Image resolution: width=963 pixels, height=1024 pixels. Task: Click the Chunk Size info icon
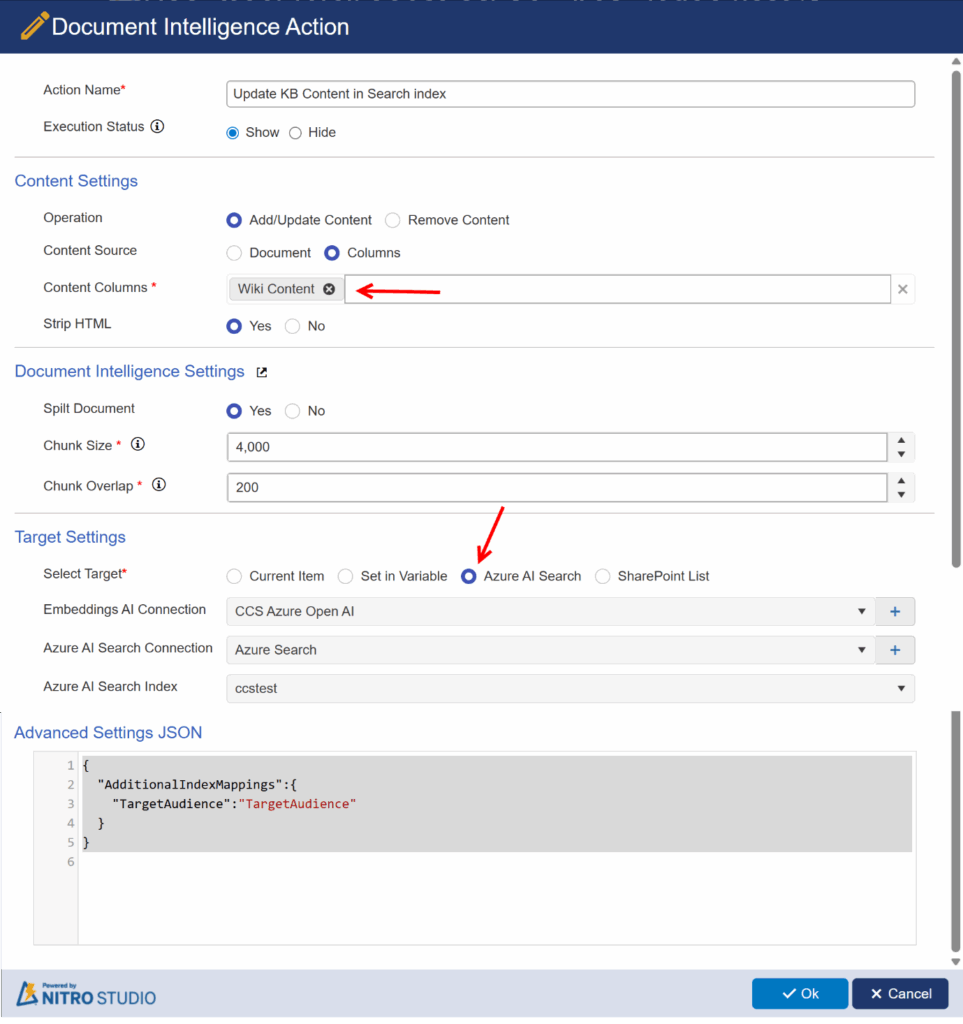point(138,445)
